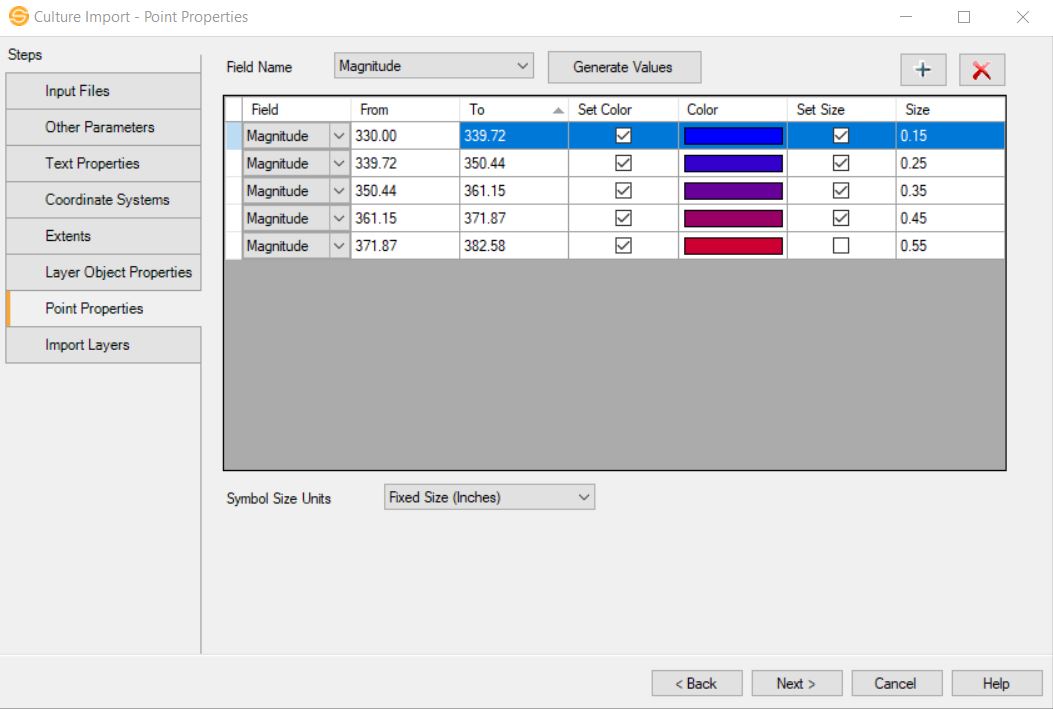Pick the red color swatch in last row

coord(732,246)
